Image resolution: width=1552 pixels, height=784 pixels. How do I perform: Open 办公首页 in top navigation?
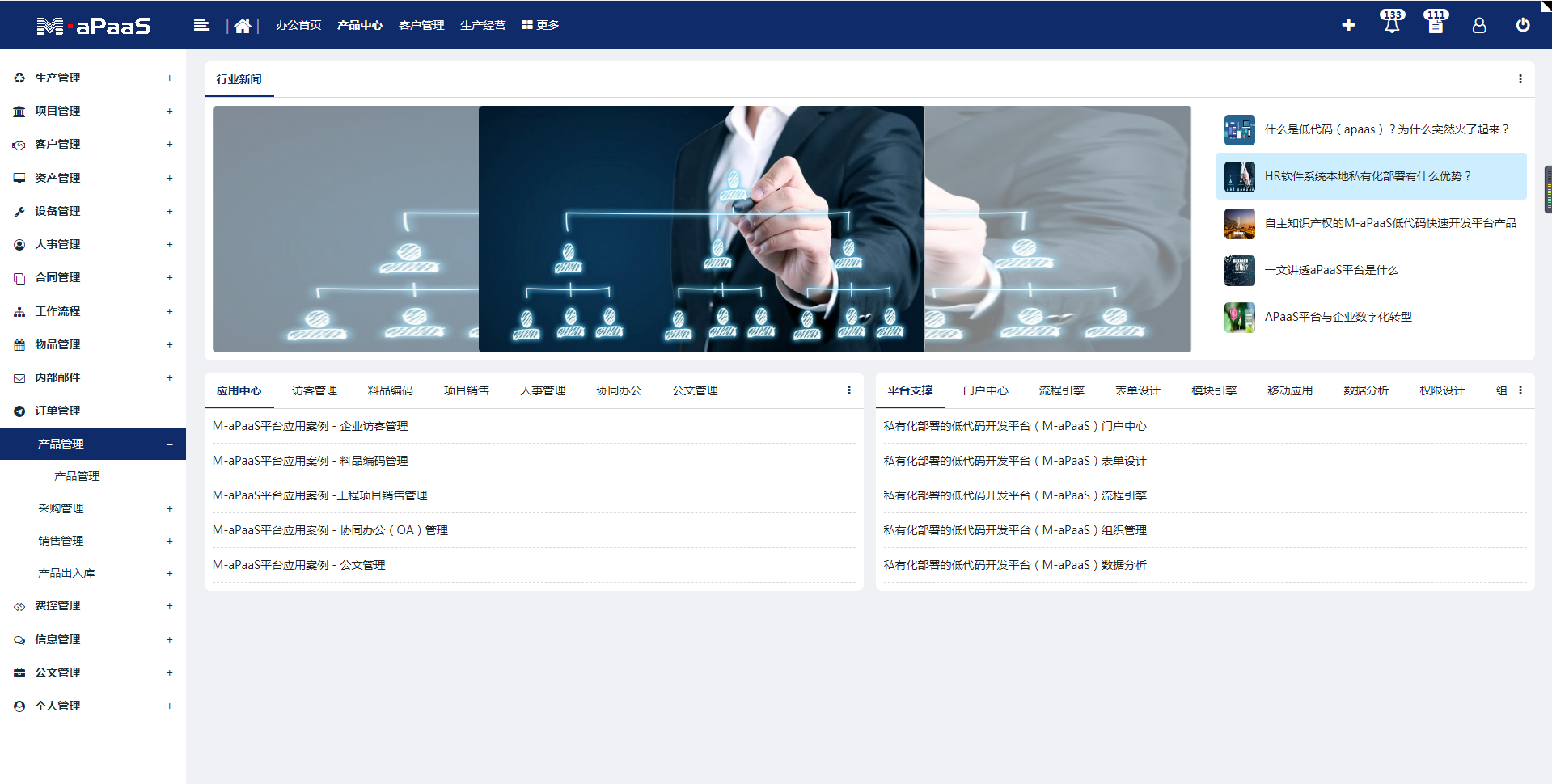click(x=298, y=26)
